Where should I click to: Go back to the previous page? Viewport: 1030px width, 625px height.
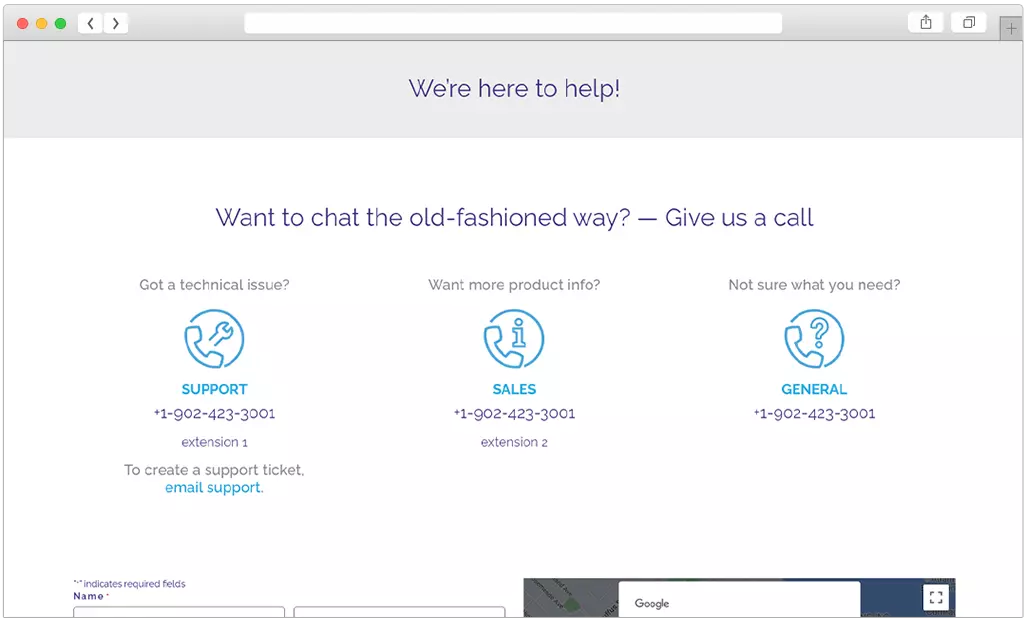click(91, 23)
